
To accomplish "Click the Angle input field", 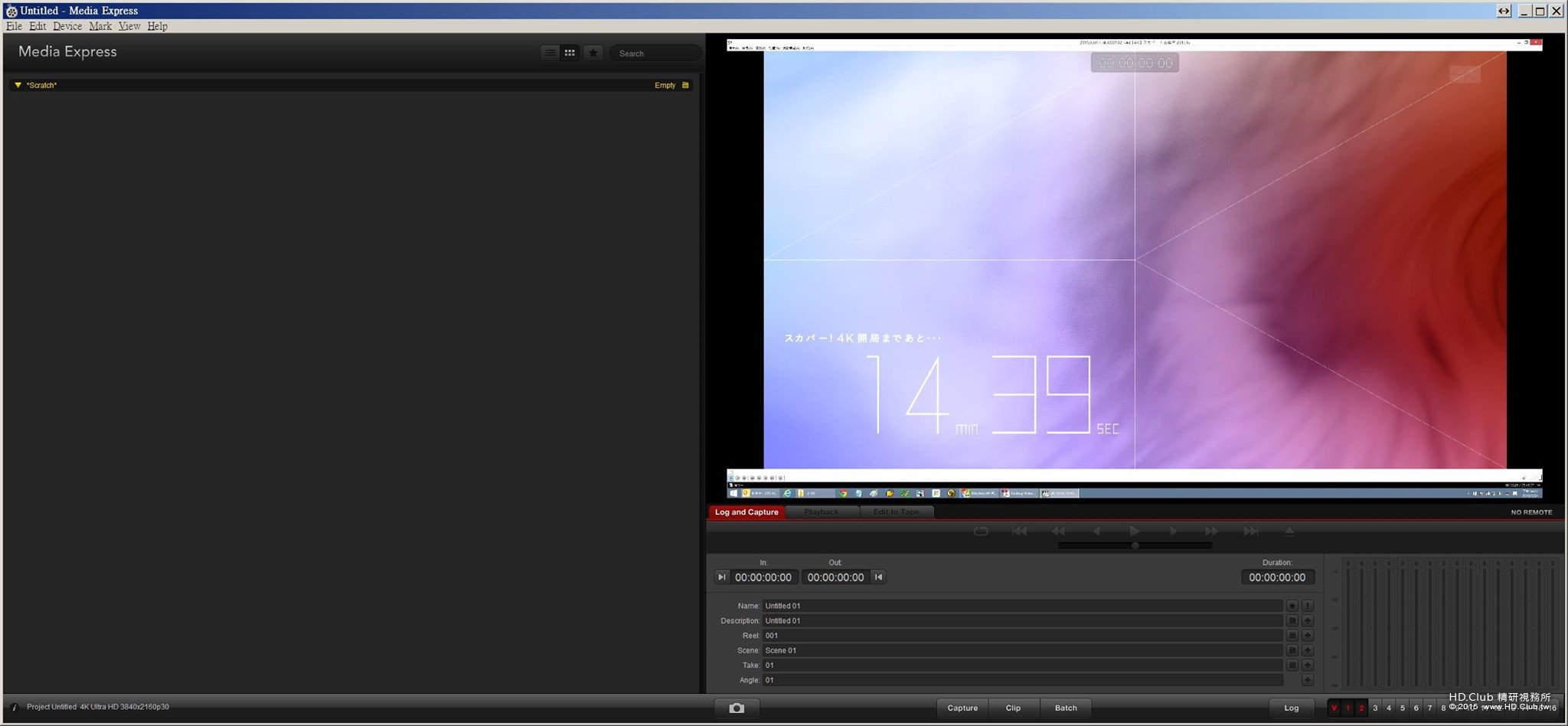I will click(1022, 680).
